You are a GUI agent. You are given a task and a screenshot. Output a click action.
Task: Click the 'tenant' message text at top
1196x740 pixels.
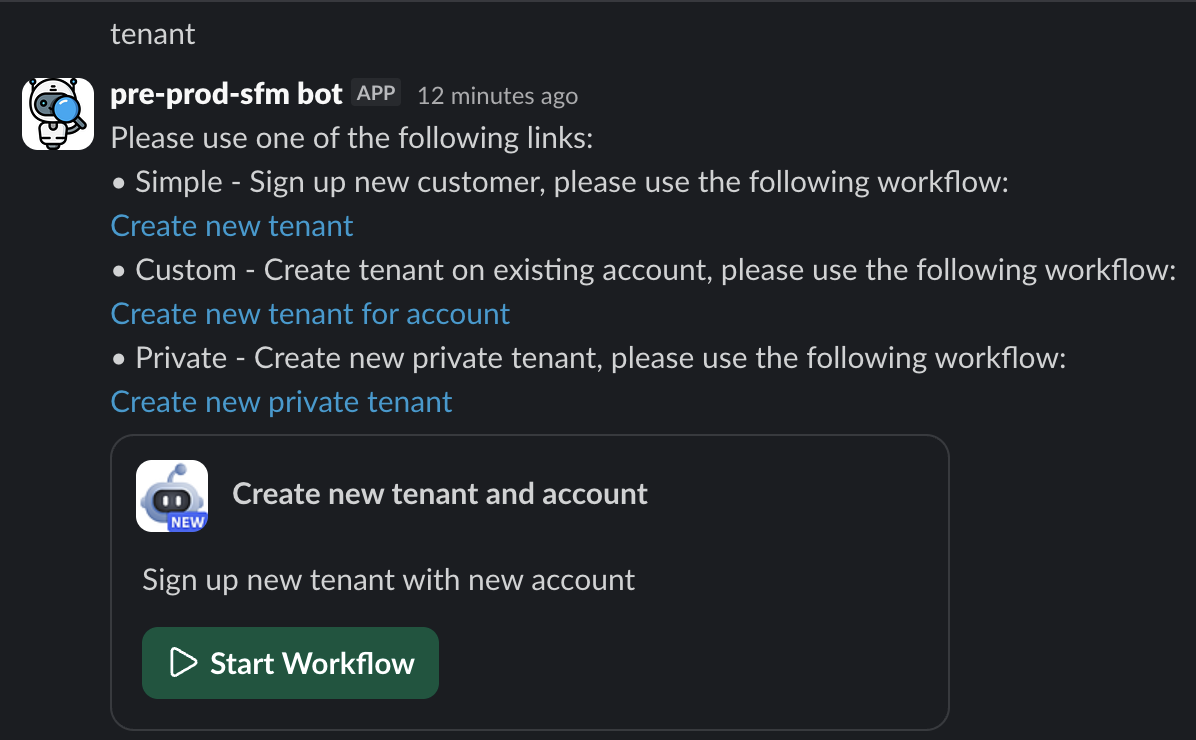(x=152, y=34)
